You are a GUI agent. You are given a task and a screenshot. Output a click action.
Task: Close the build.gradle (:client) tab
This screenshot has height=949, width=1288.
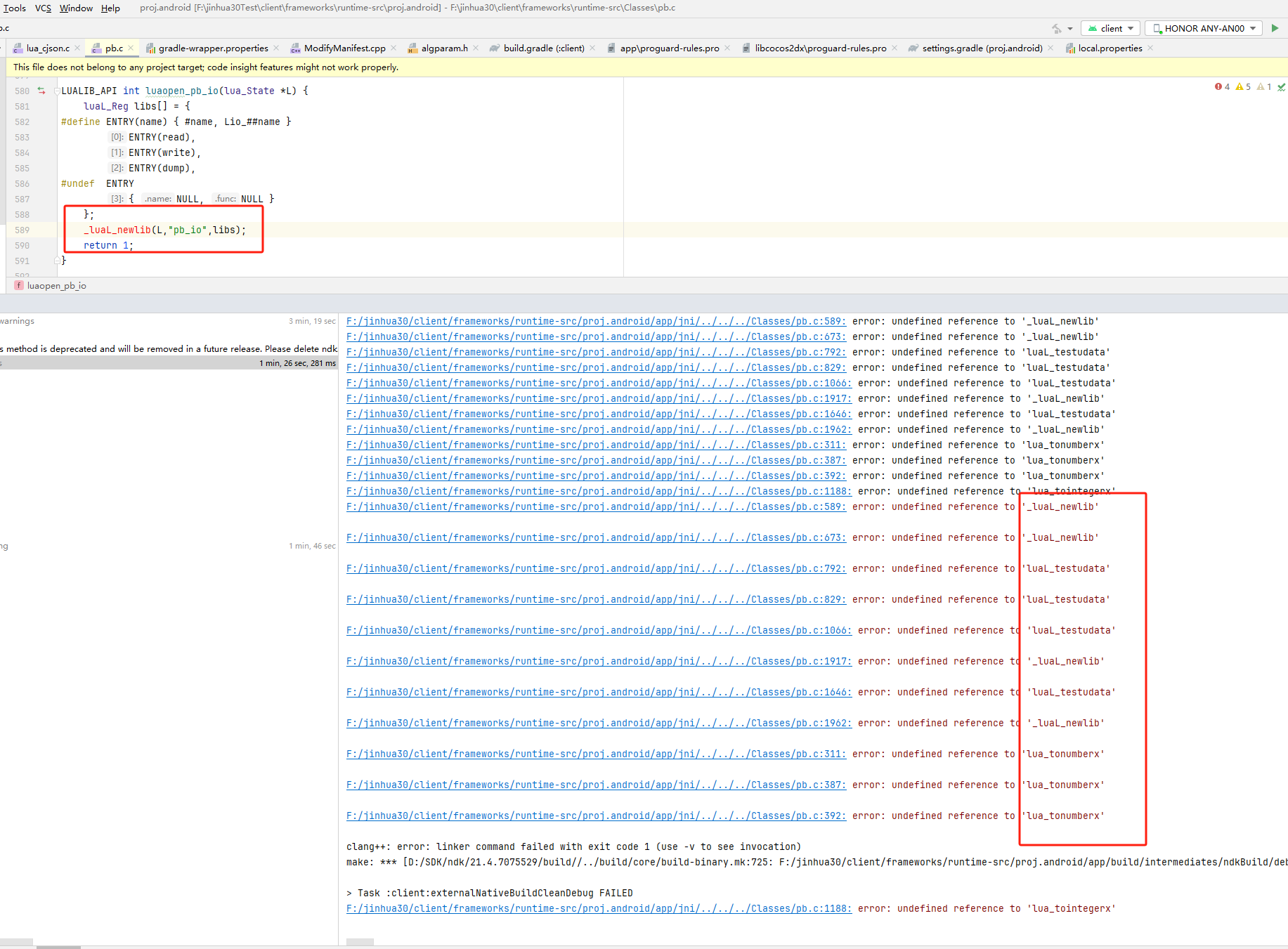pos(592,48)
